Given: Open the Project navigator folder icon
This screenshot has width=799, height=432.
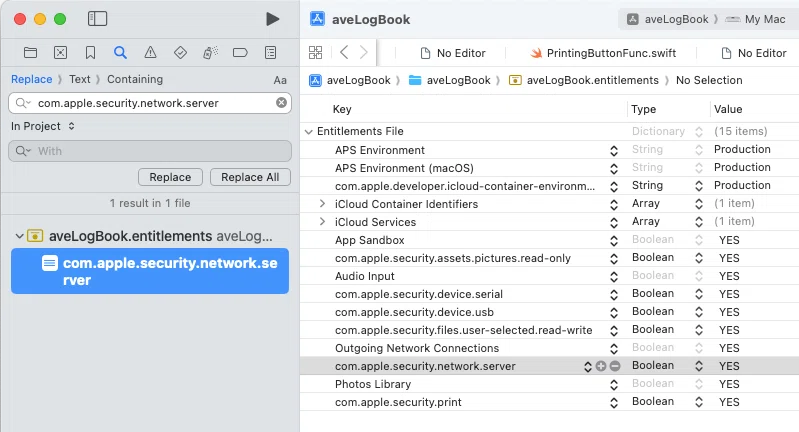Looking at the screenshot, I should point(31,52).
